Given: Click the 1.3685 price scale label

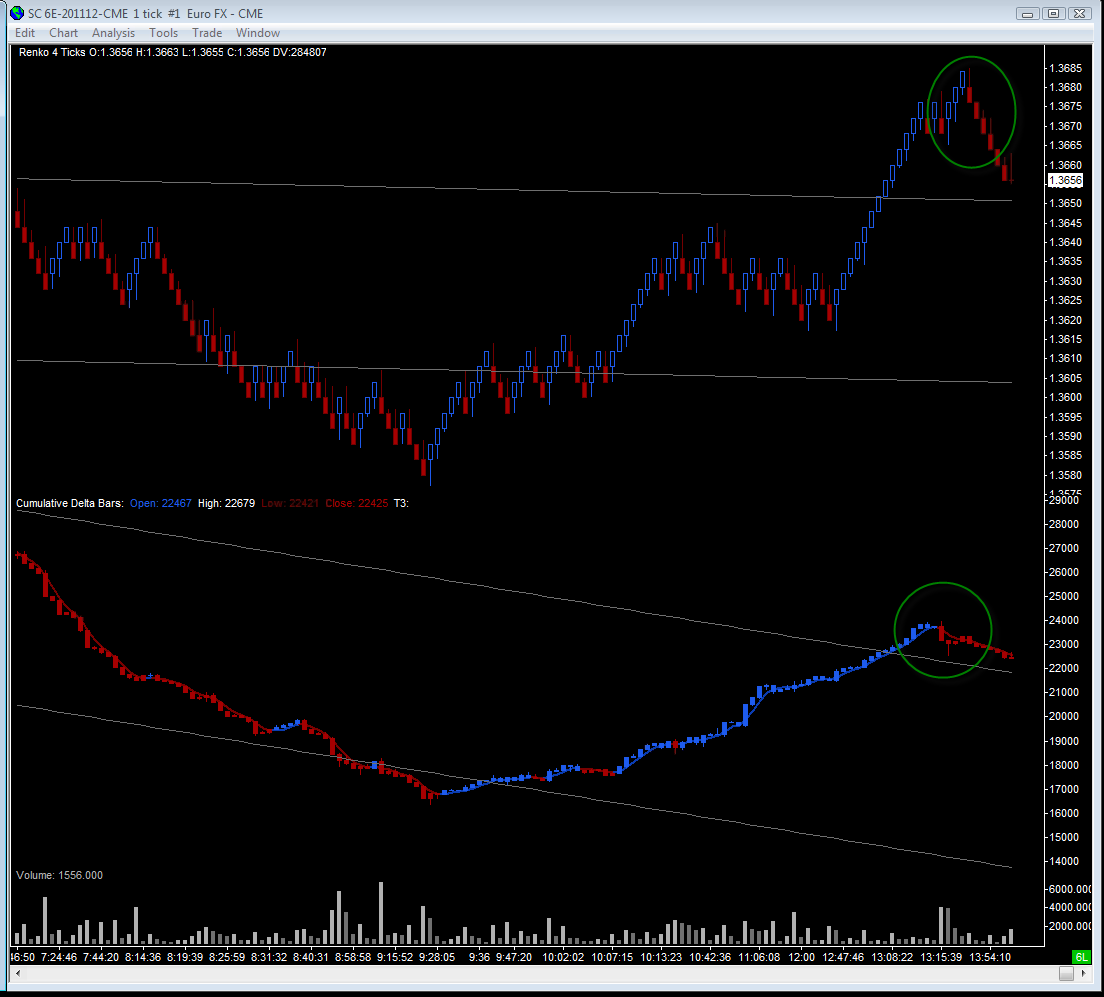Looking at the screenshot, I should (x=1065, y=68).
